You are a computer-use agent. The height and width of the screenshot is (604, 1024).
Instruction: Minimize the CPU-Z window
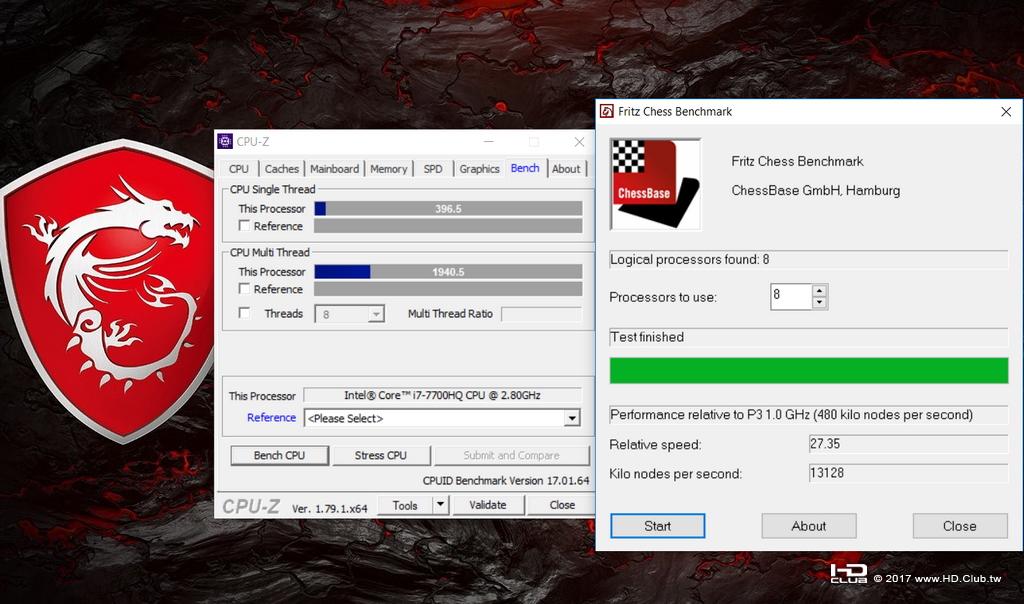click(488, 142)
